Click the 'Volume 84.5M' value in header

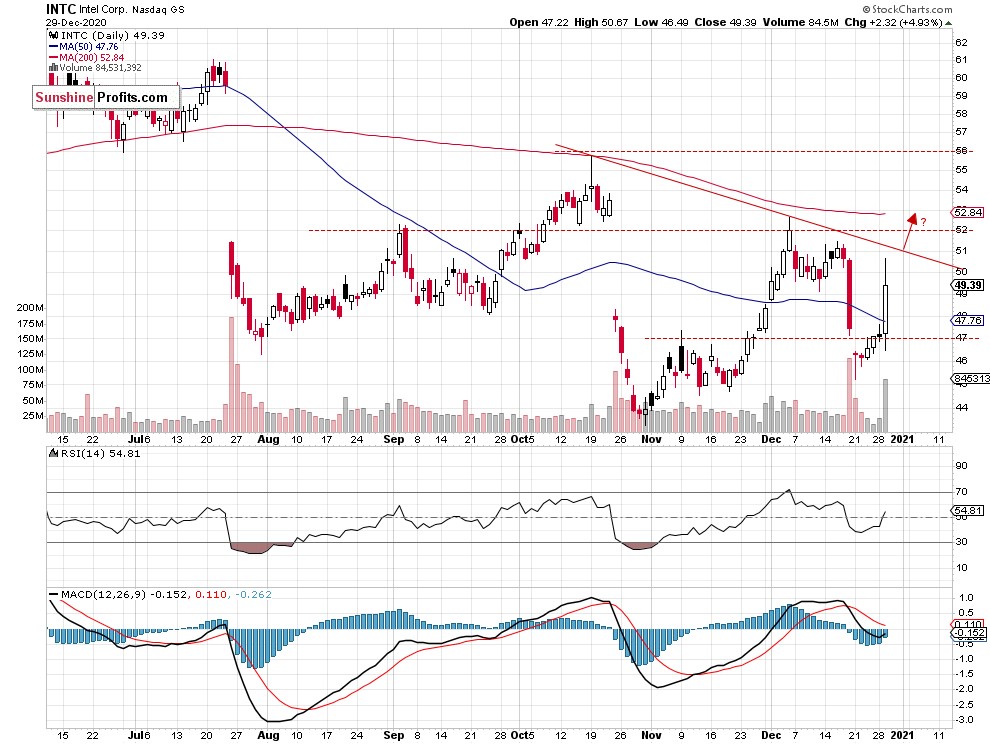click(801, 22)
